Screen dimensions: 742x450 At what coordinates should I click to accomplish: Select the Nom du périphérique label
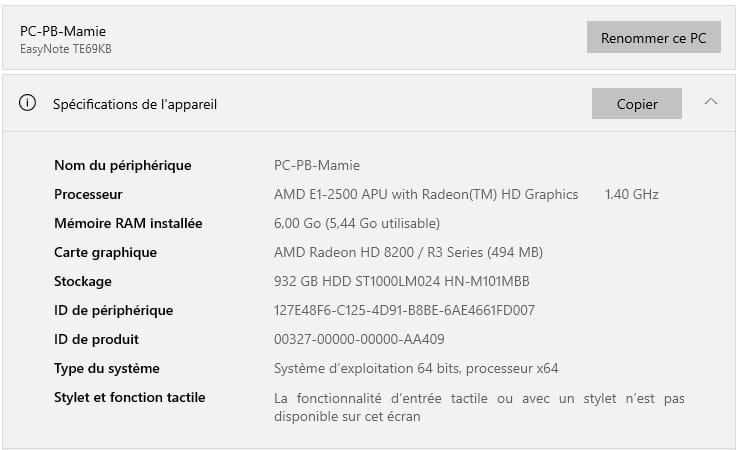click(x=122, y=165)
